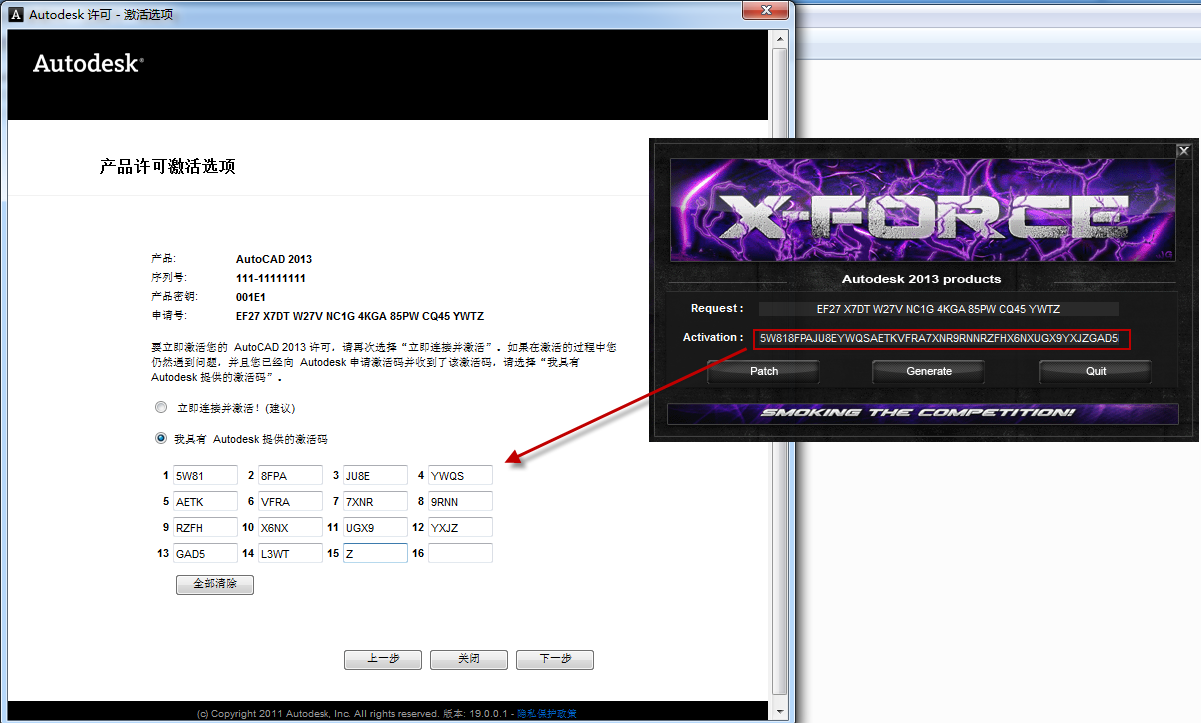Select the 'I have an Autodesk activation code' option
Image resolution: width=1201 pixels, height=723 pixels.
coord(161,438)
